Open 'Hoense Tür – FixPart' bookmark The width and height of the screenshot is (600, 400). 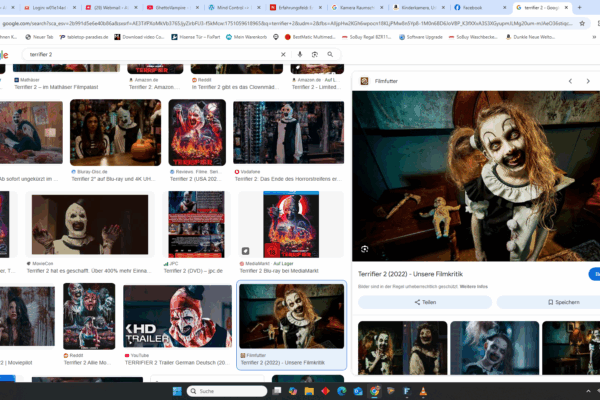click(x=196, y=37)
